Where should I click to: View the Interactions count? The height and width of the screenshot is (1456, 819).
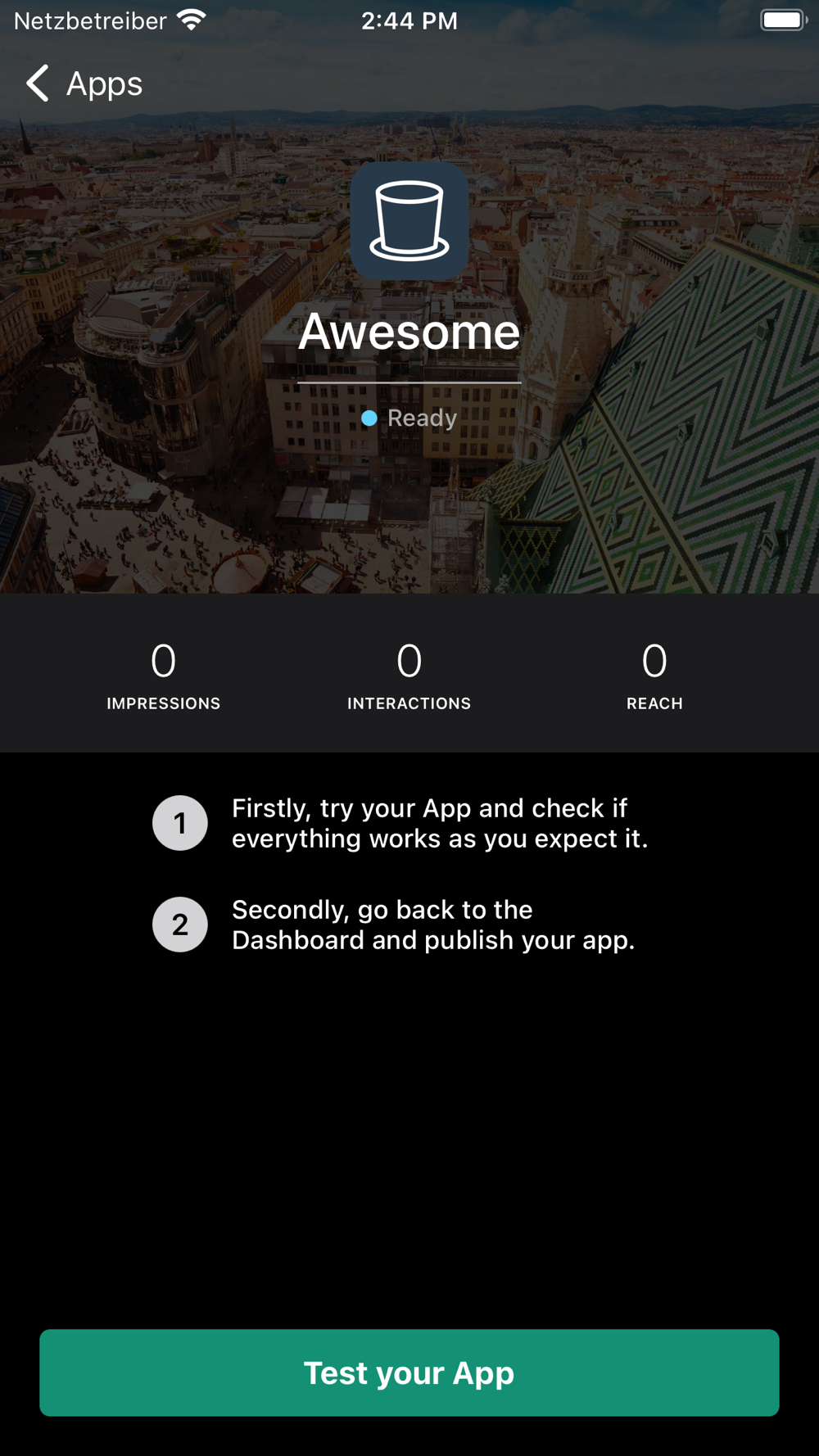click(x=409, y=661)
